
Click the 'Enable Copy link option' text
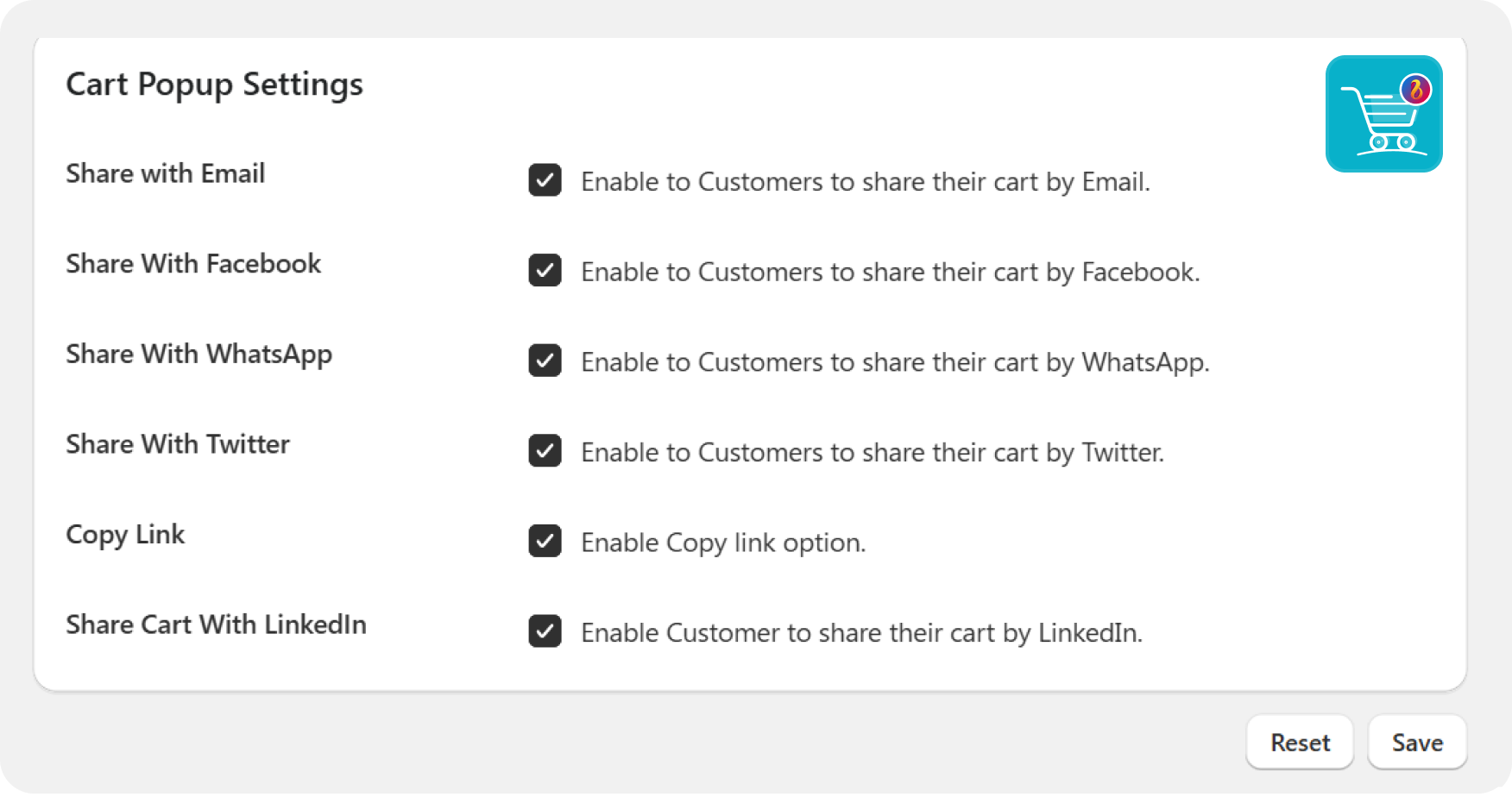coord(723,543)
